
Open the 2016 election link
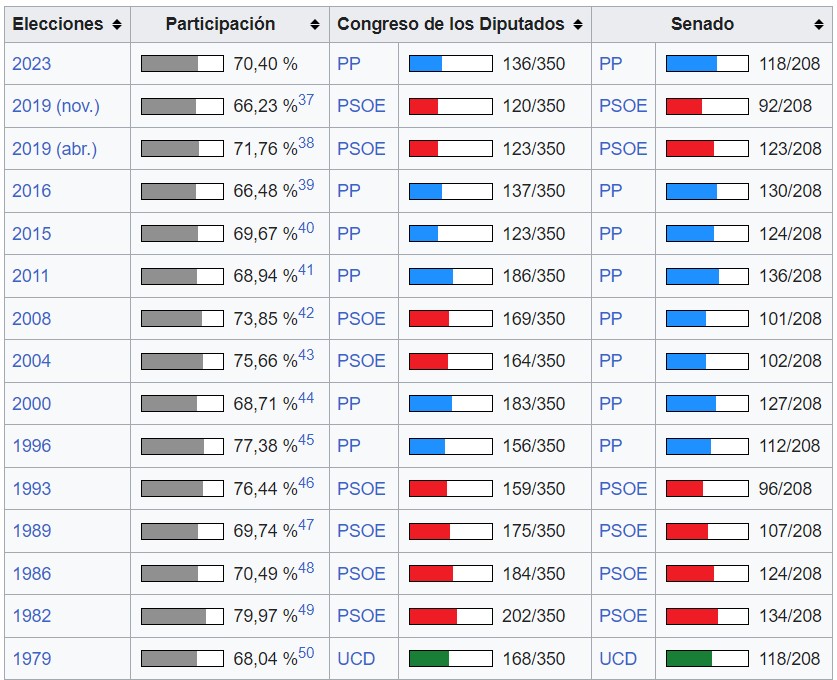(x=31, y=191)
